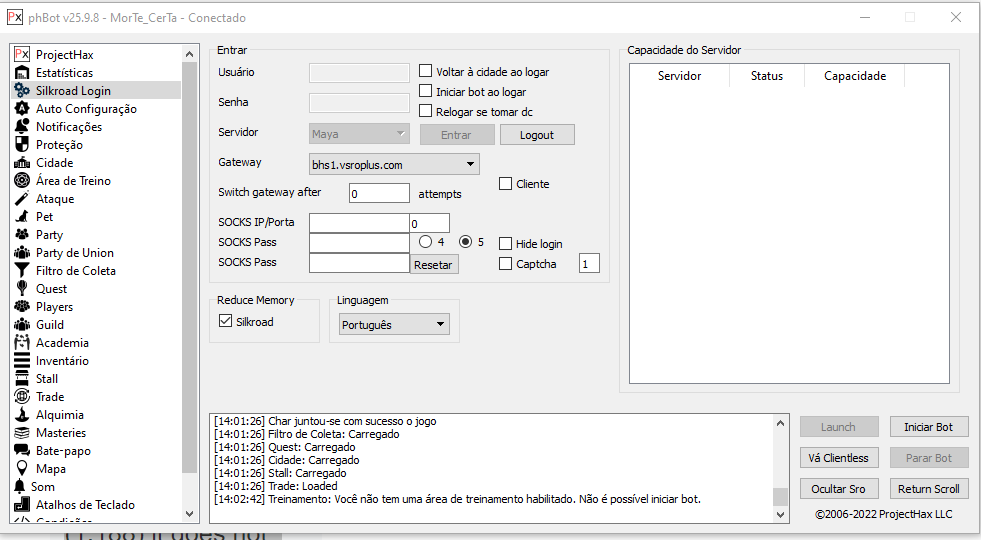This screenshot has width=981, height=540.
Task: Select the Ataque sword icon
Action: pos(22,199)
